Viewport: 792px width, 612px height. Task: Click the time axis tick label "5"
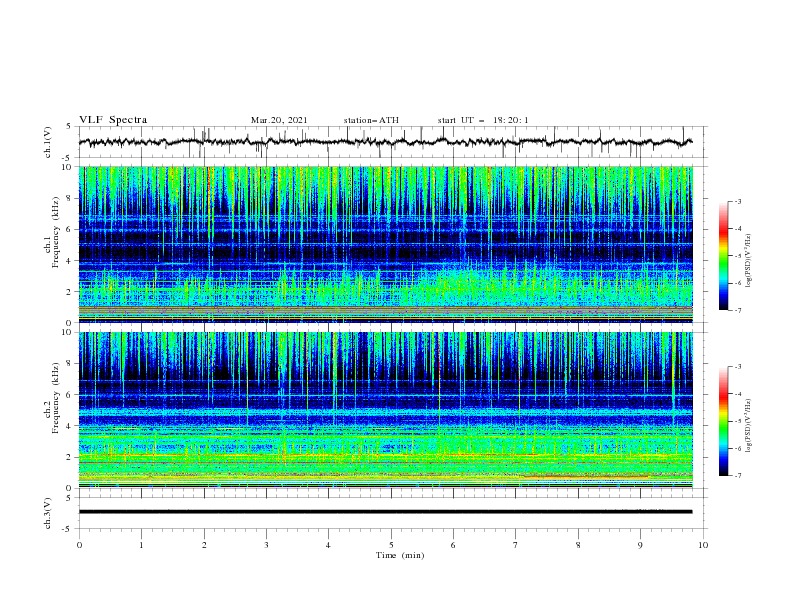coord(391,545)
